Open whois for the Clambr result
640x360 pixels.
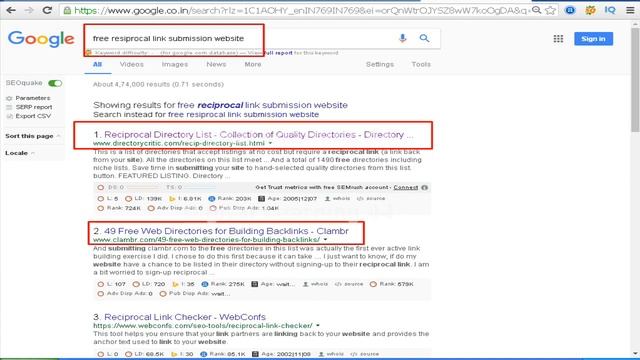click(315, 284)
